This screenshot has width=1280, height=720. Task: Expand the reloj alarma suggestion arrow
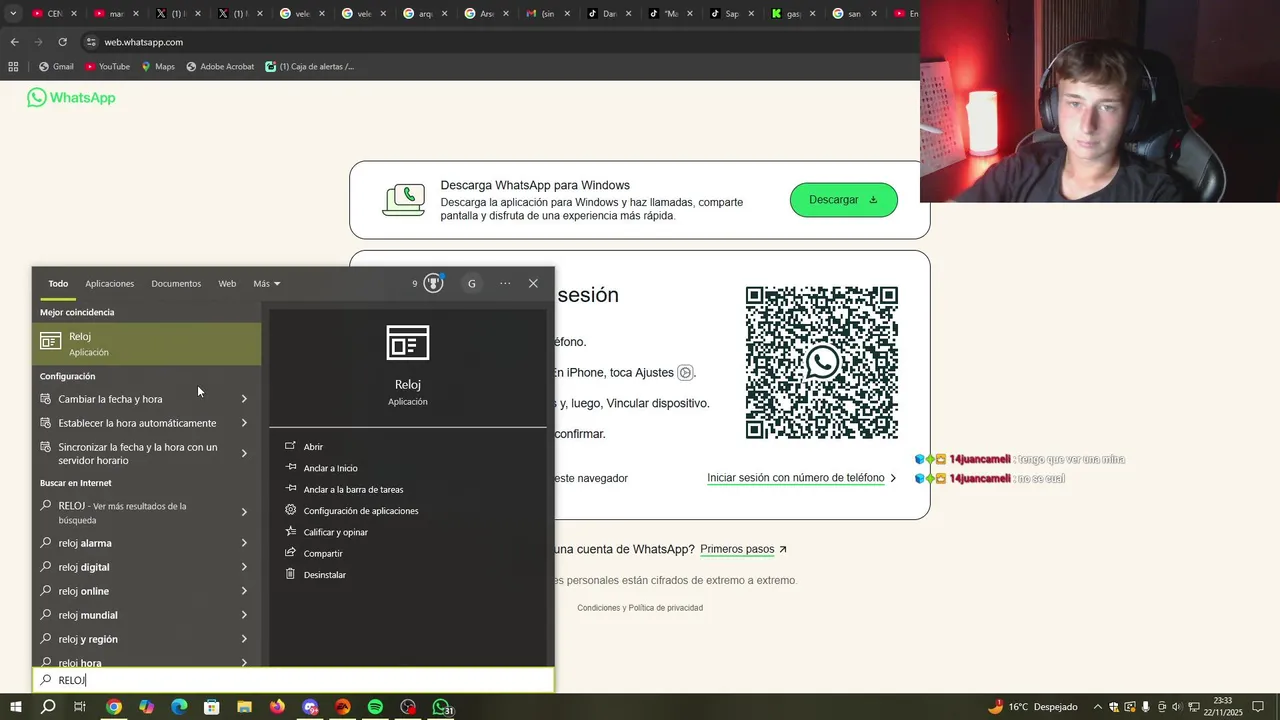click(244, 543)
